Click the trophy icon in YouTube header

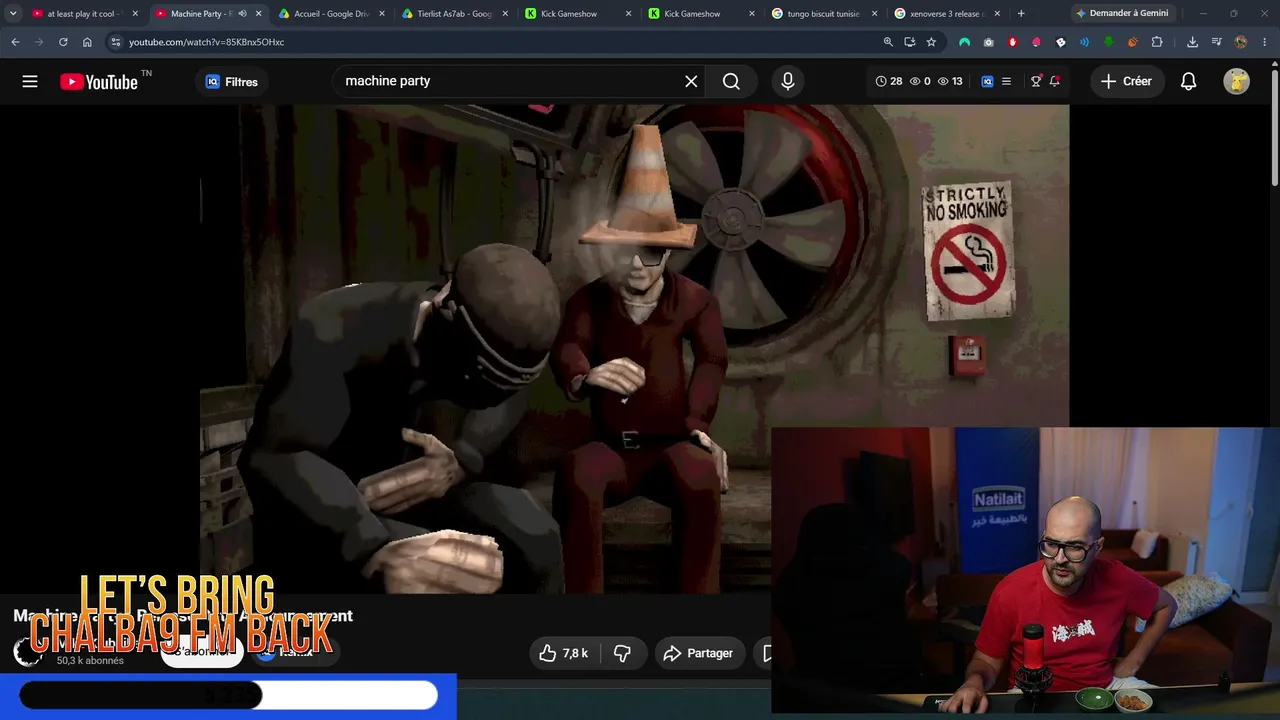coord(1036,82)
